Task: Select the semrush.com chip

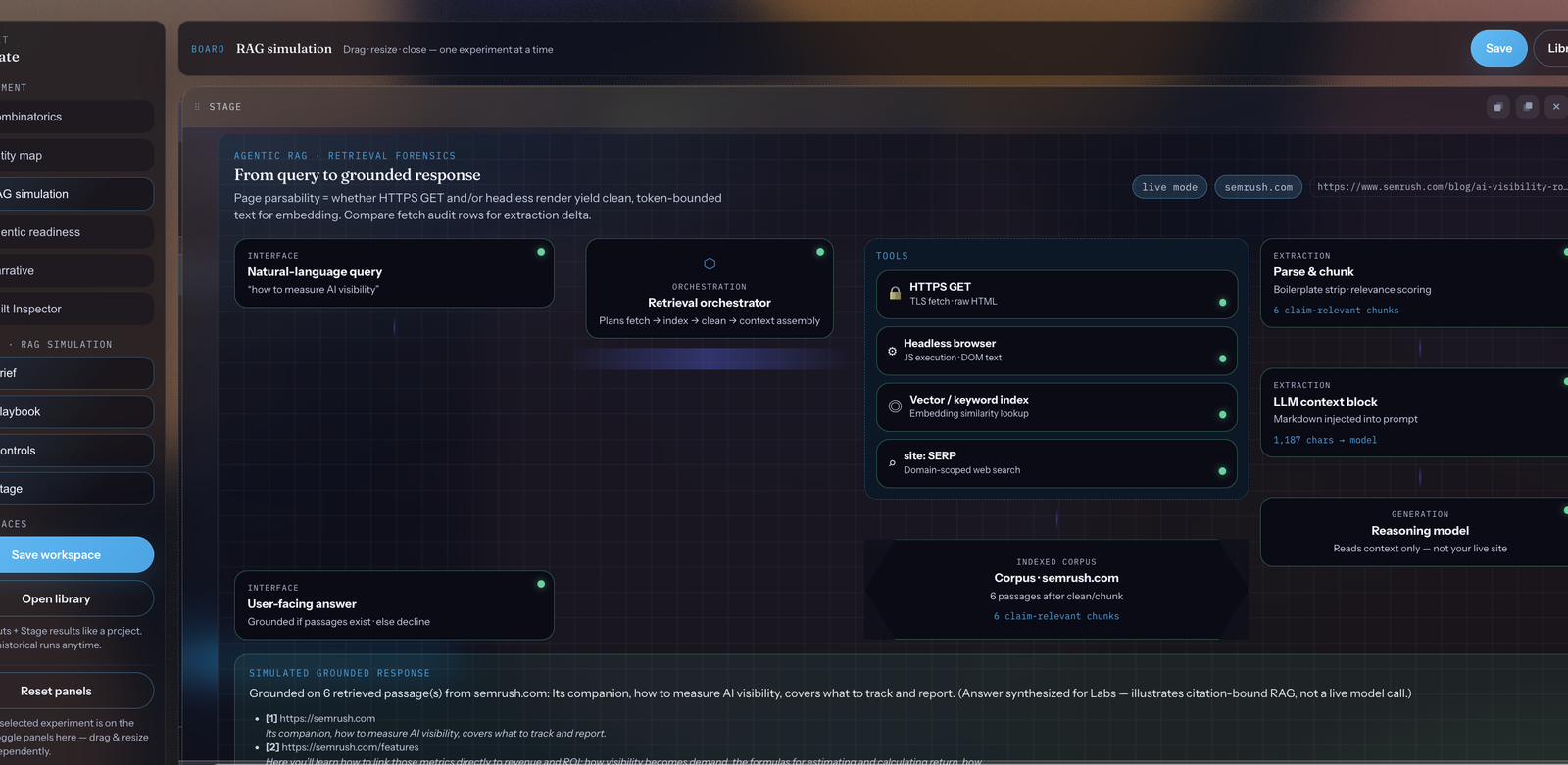Action: click(x=1258, y=187)
